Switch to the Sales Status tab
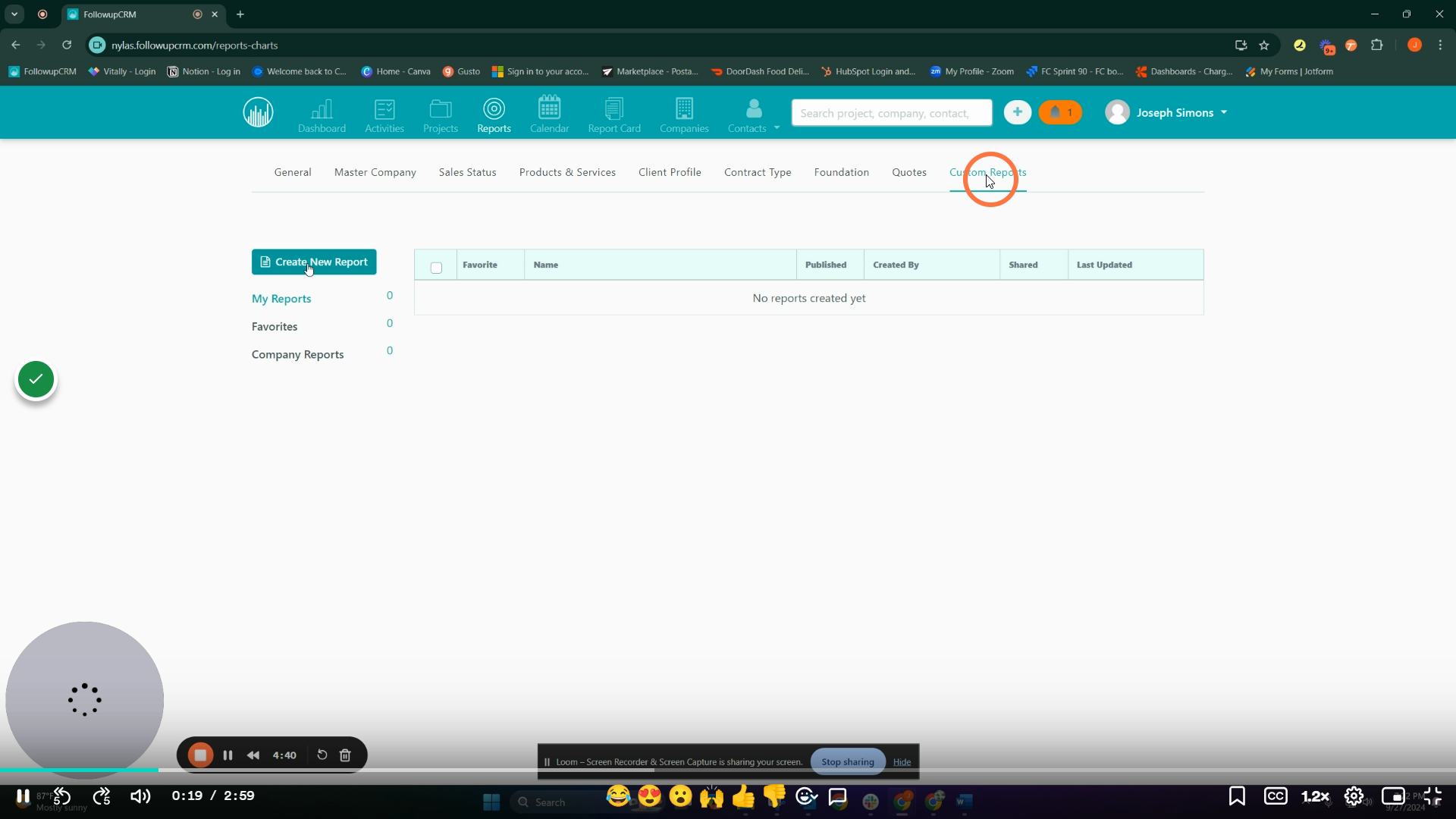The height and width of the screenshot is (819, 1456). (x=467, y=172)
